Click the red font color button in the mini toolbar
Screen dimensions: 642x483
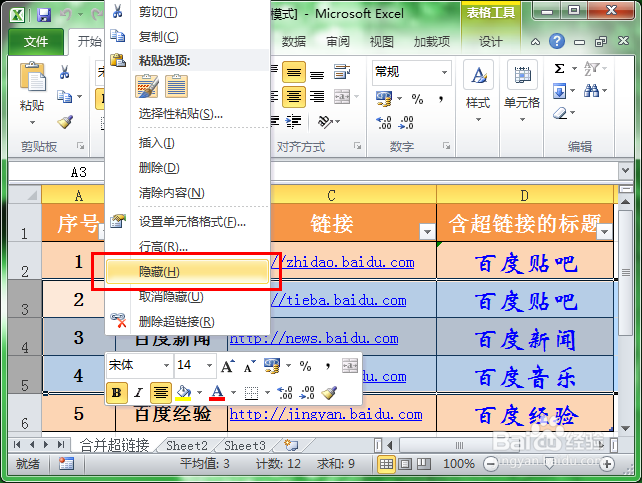click(x=217, y=393)
